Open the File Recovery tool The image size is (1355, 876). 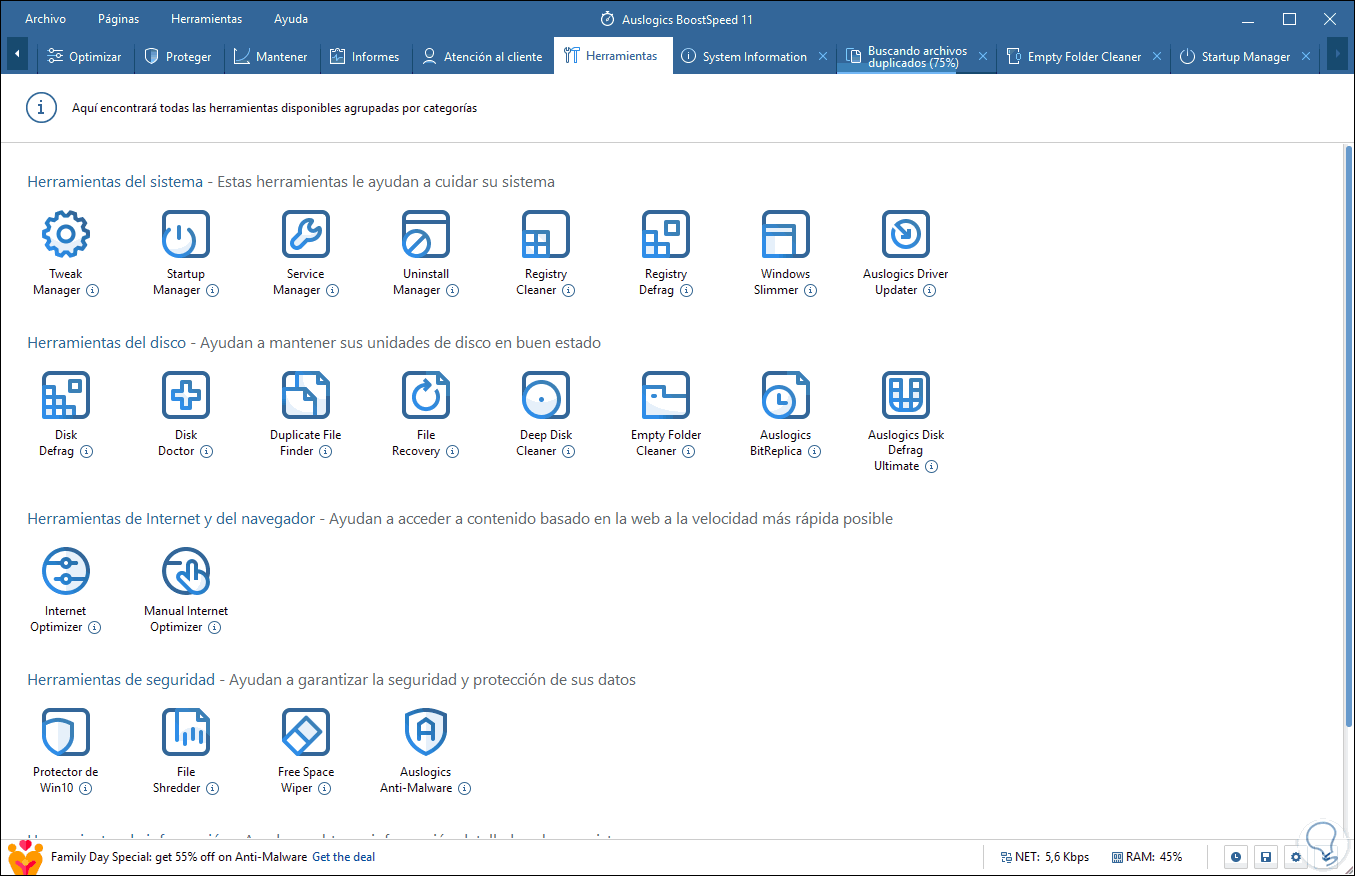(426, 396)
